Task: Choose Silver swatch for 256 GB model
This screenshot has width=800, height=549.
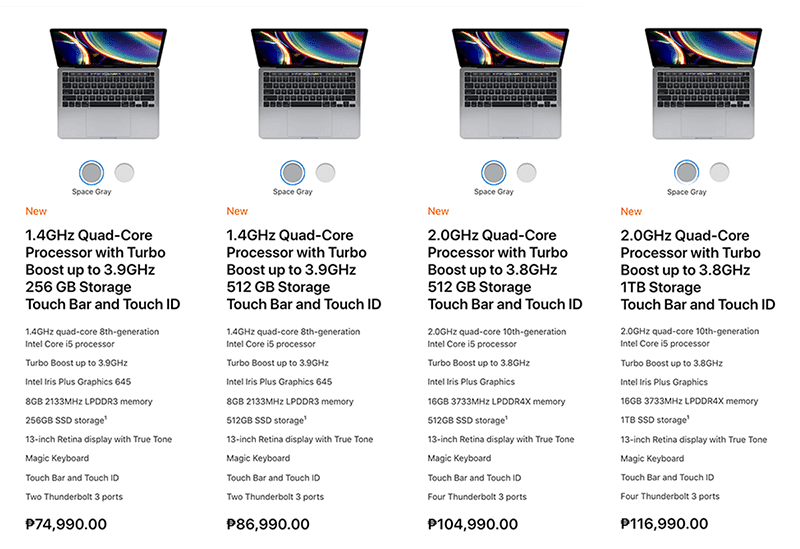Action: coord(124,172)
